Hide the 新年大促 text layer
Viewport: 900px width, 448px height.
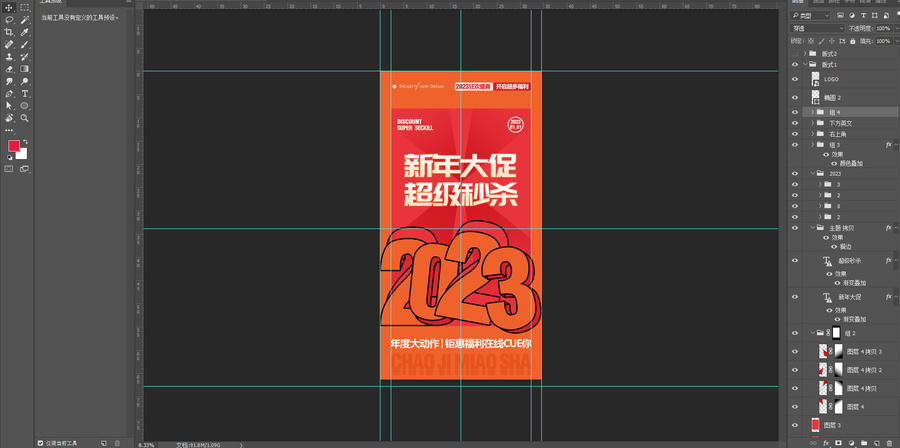(x=795, y=297)
